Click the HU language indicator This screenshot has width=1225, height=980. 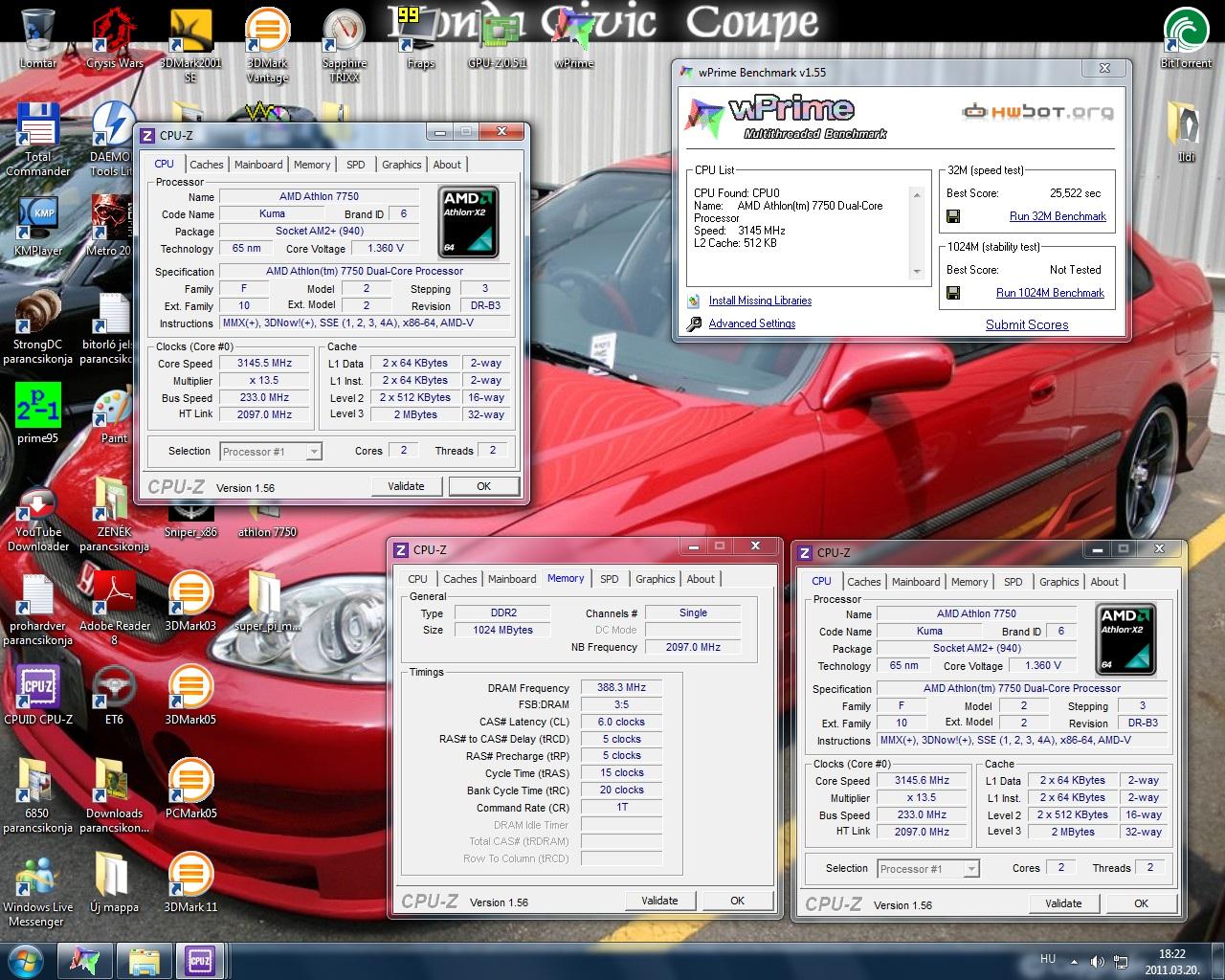[x=1048, y=959]
